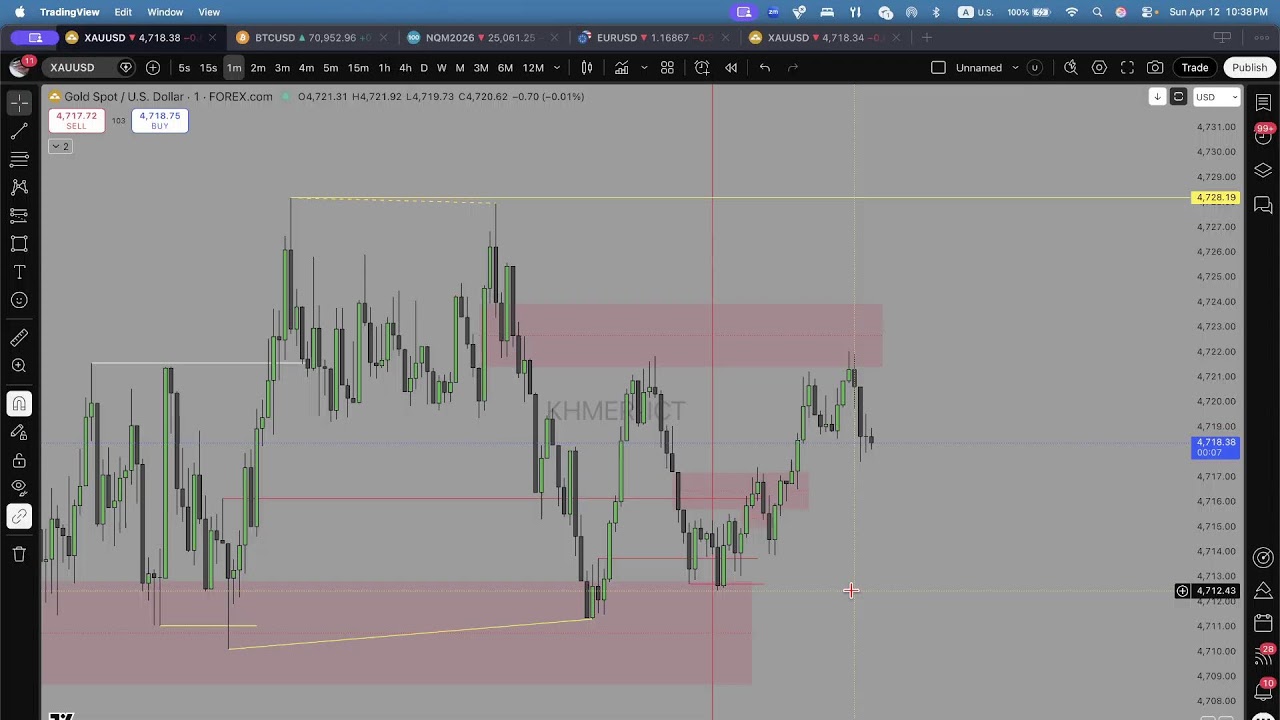The width and height of the screenshot is (1280, 720).
Task: Toggle magnet mode
Action: (19, 404)
